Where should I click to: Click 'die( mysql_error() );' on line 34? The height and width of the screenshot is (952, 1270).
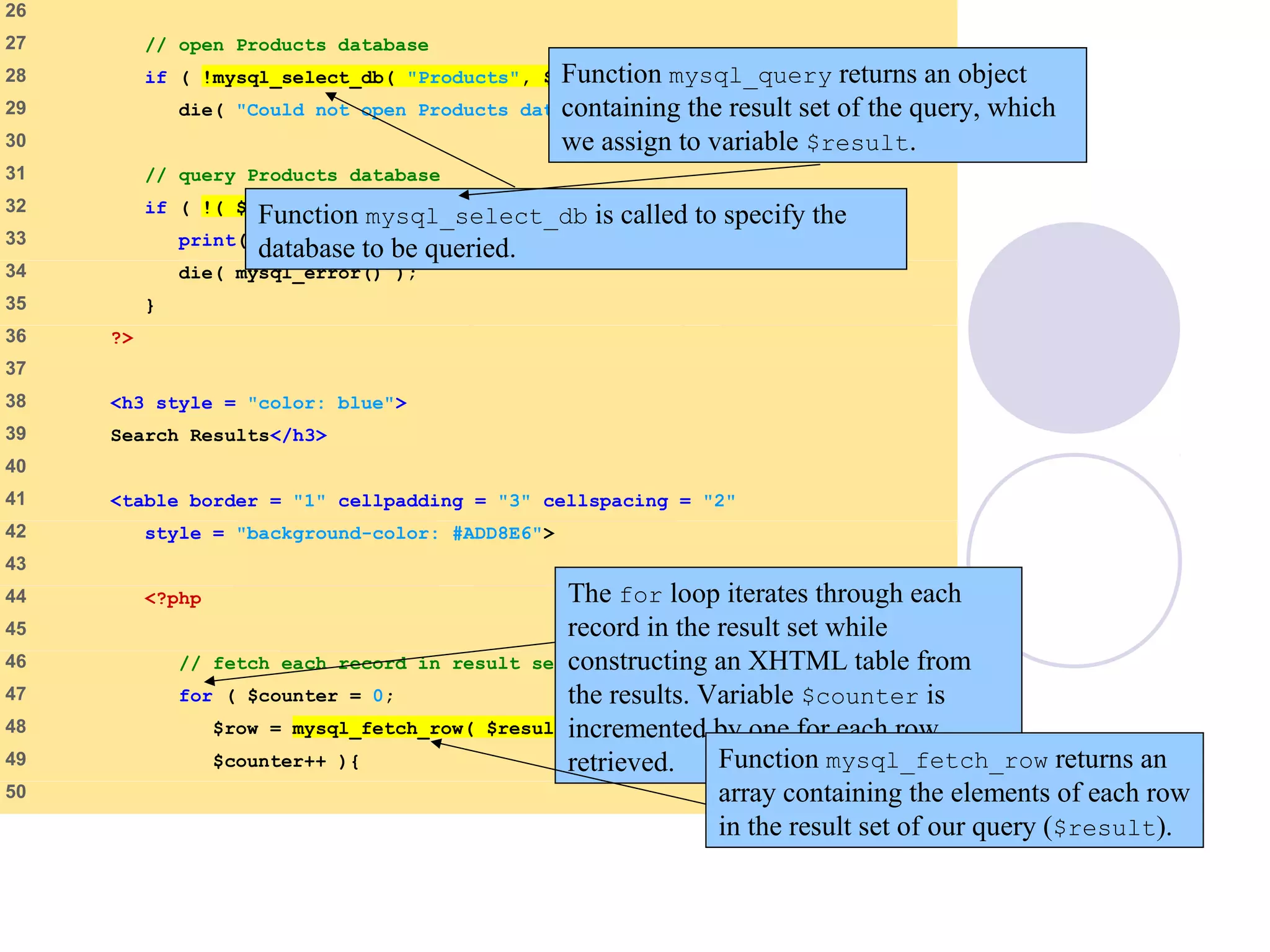tap(297, 273)
